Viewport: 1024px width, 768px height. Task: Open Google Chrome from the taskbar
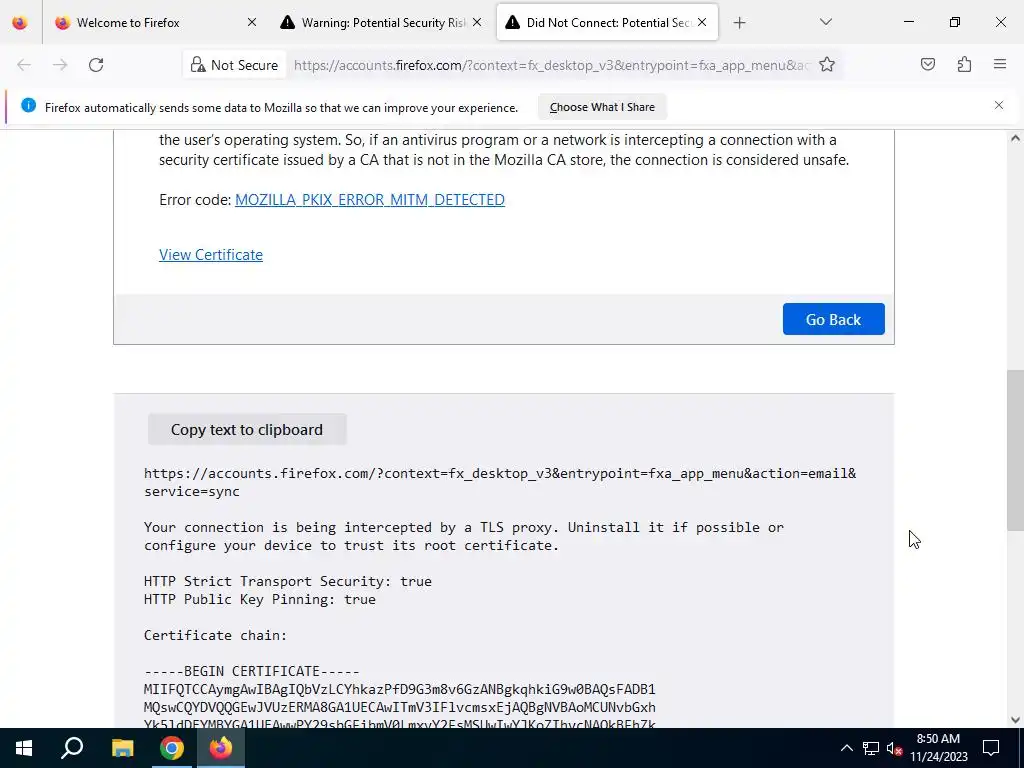point(172,748)
